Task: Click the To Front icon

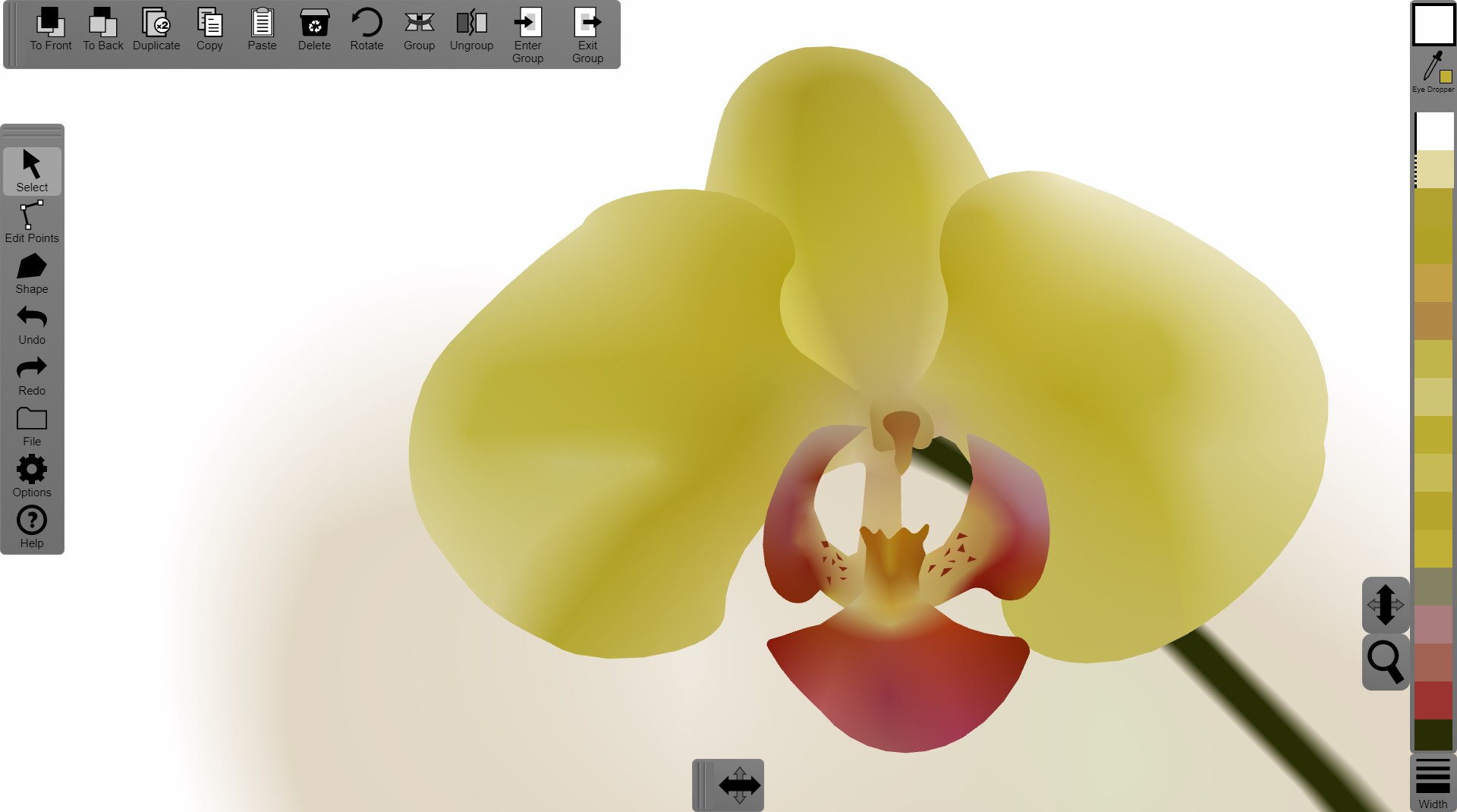Action: pyautogui.click(x=50, y=30)
